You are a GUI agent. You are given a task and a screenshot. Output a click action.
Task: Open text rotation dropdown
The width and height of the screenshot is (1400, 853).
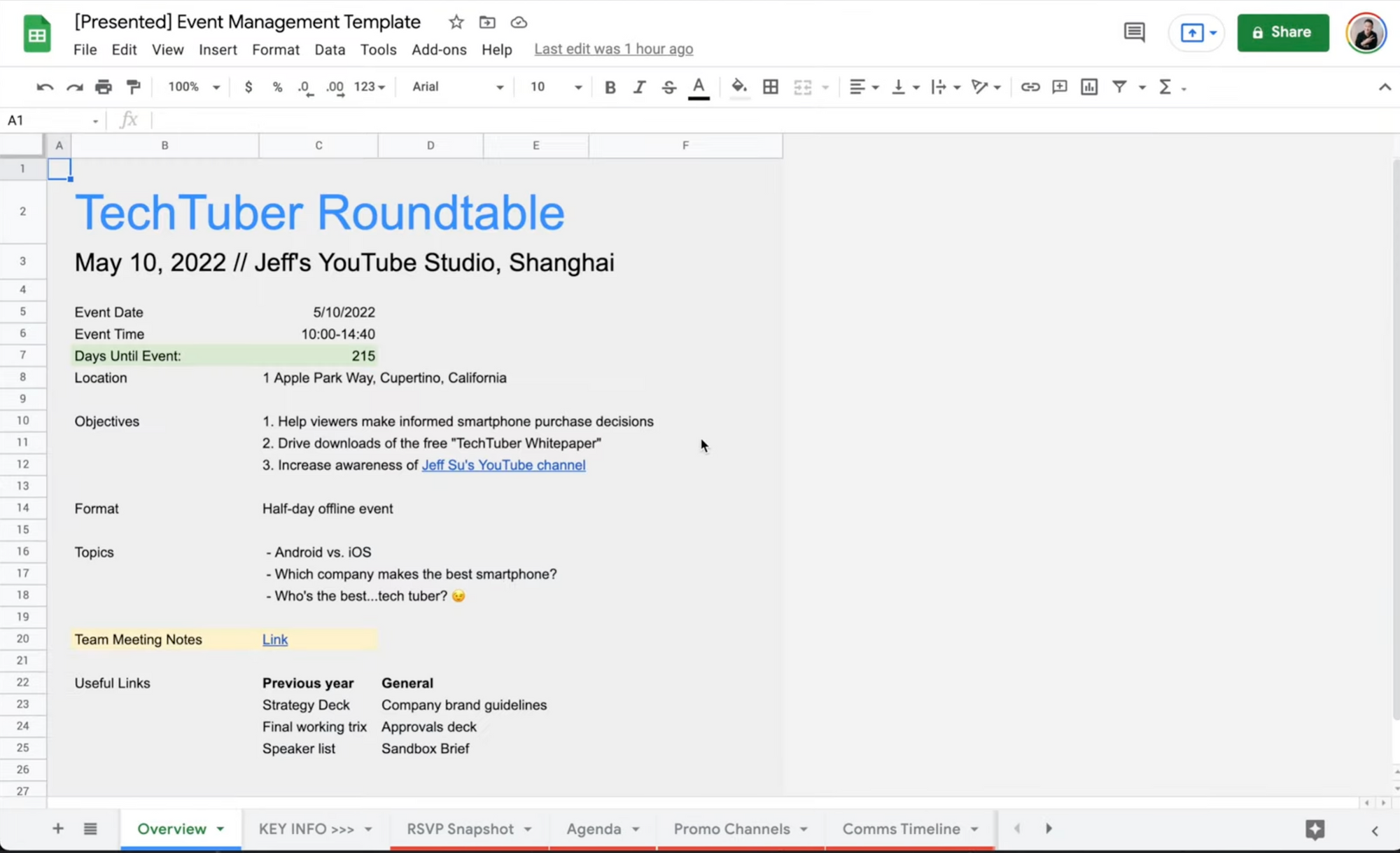[986, 87]
